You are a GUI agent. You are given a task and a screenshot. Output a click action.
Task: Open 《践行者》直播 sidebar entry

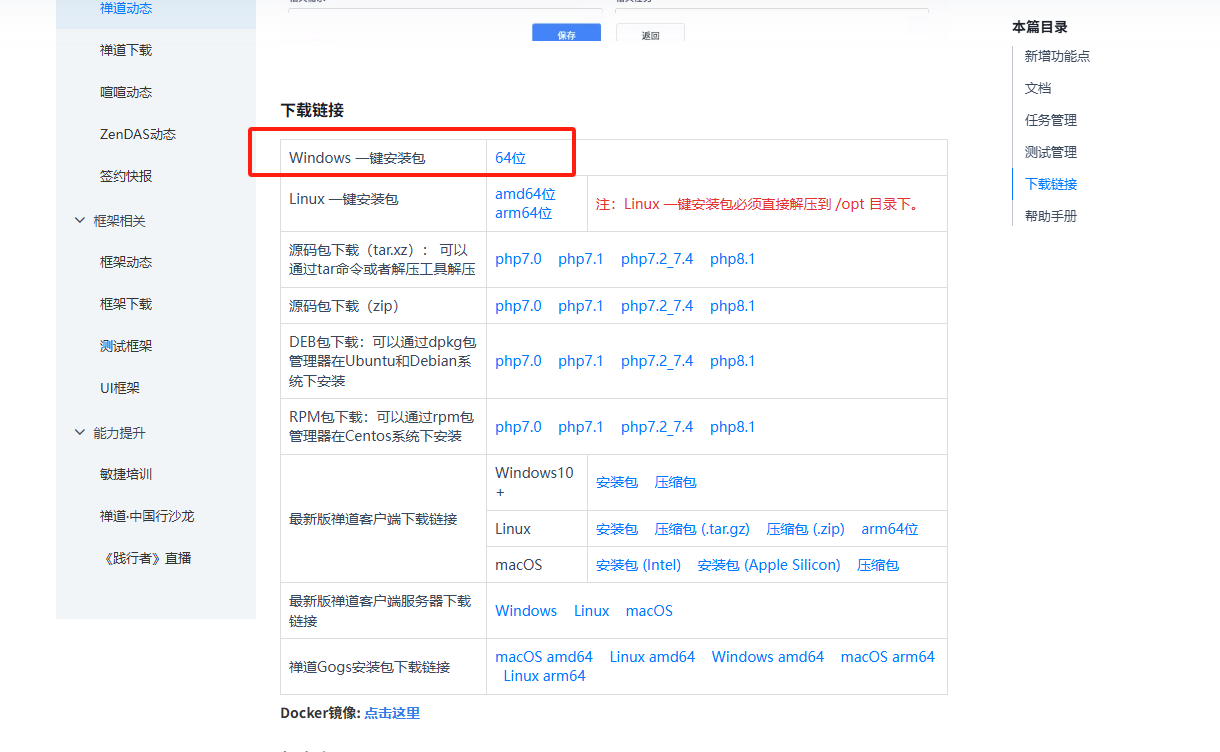(146, 558)
